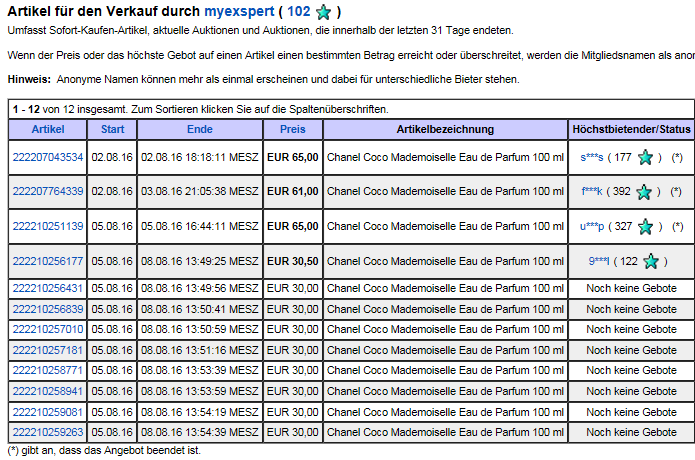Open item number 222210259263
The height and width of the screenshot is (460, 695).
pos(48,433)
